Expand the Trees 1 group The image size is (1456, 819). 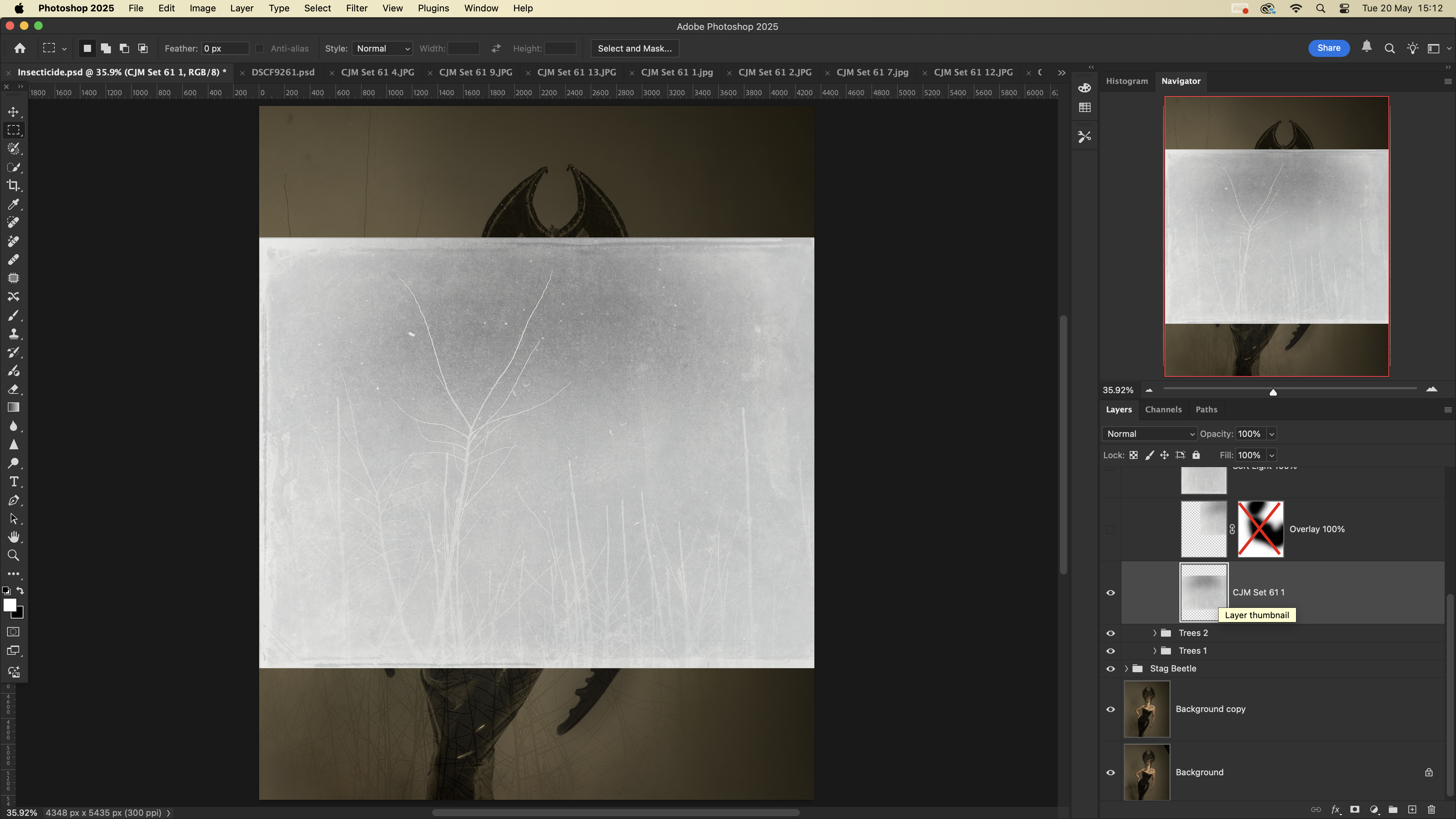pos(1154,651)
